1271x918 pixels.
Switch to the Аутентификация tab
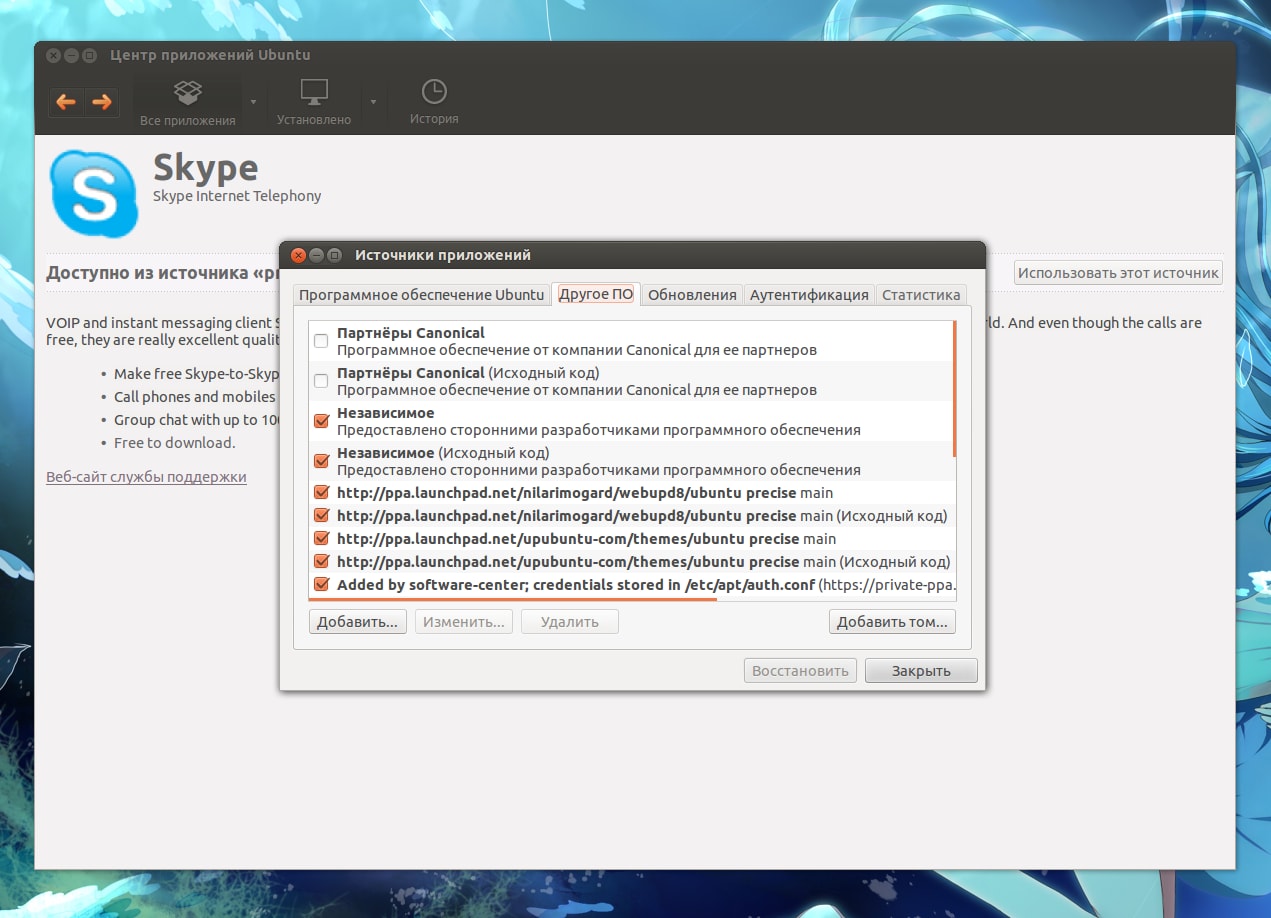point(809,294)
